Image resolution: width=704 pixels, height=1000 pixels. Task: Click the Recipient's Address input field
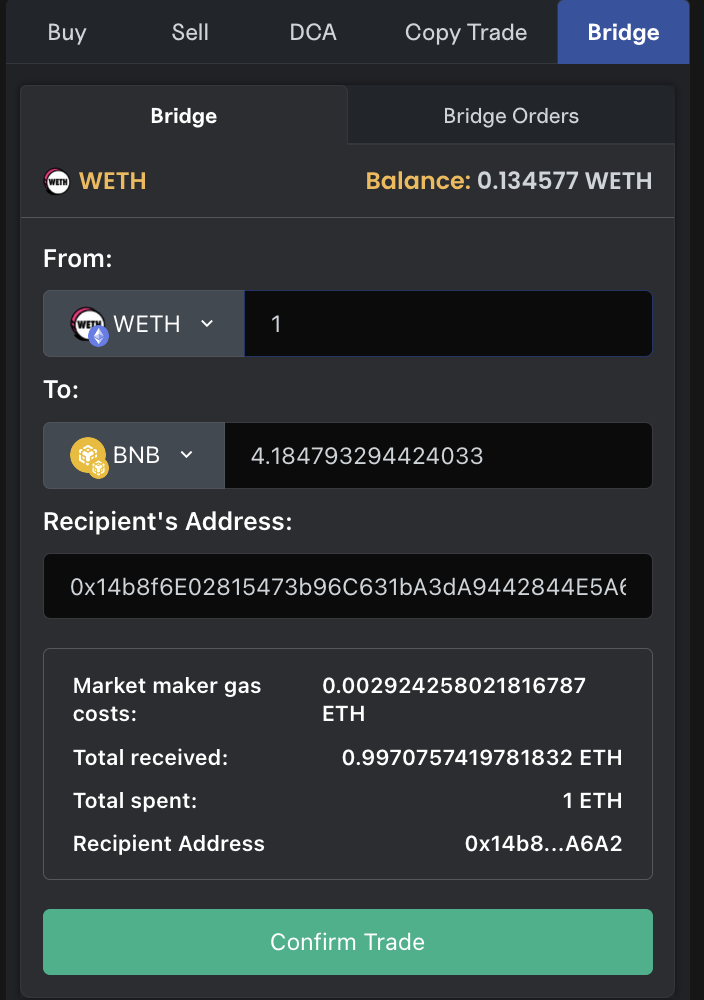348,586
